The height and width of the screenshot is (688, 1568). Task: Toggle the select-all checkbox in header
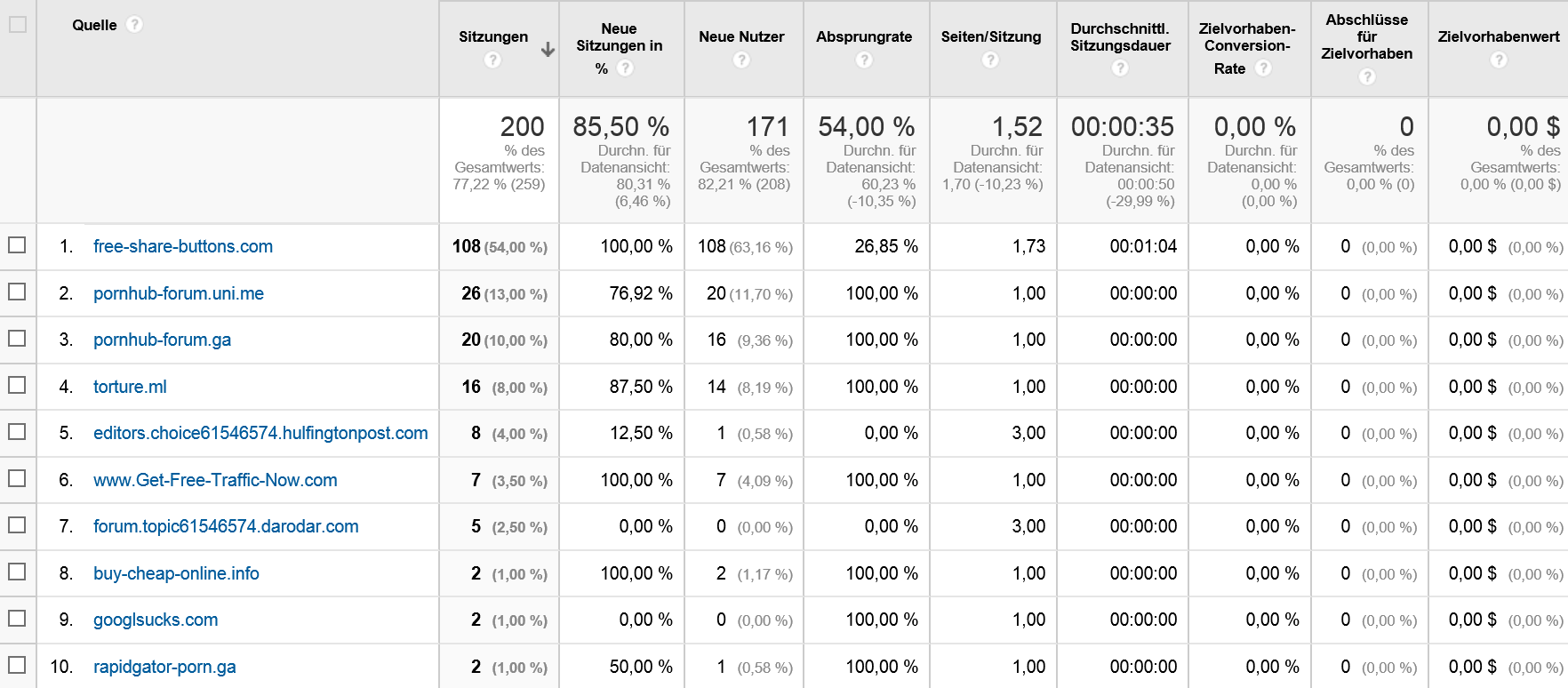click(x=18, y=25)
